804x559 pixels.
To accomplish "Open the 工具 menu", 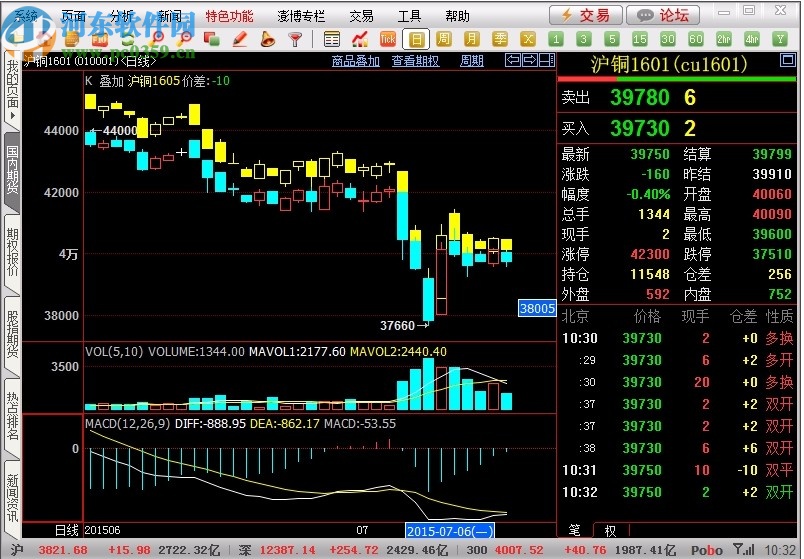I will click(x=409, y=16).
